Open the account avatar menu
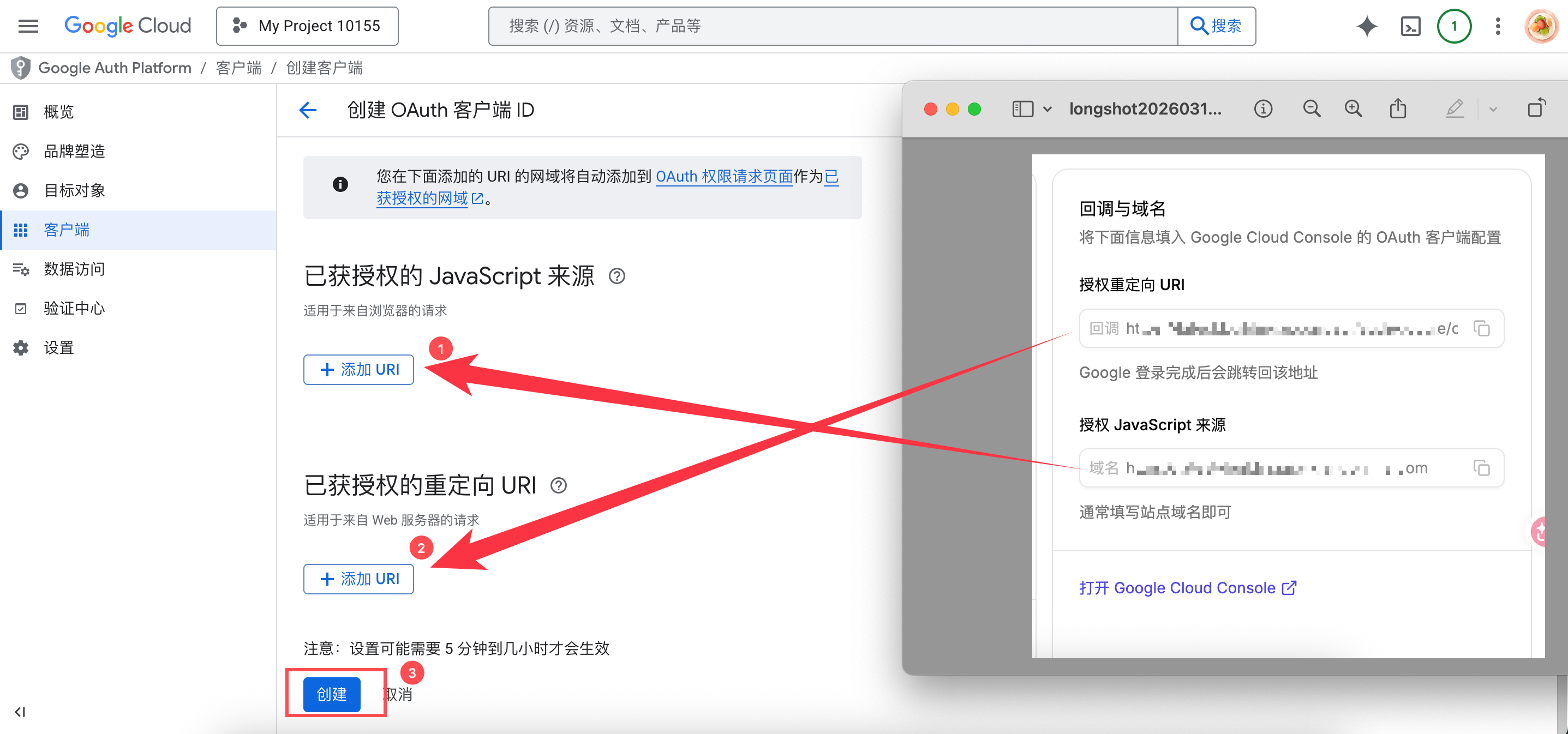 pos(1541,26)
